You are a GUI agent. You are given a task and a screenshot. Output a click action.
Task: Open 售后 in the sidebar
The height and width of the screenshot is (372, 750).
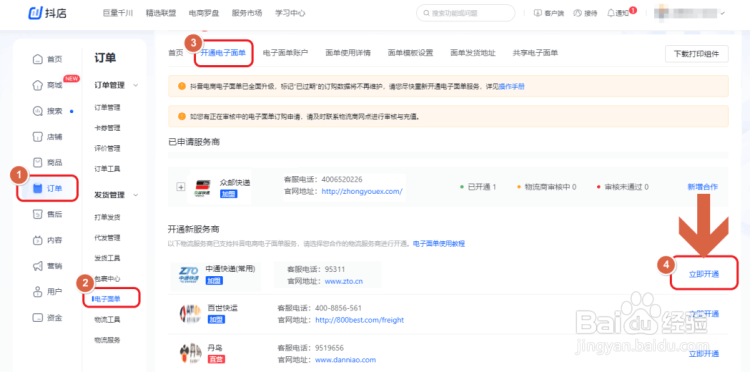click(47, 214)
